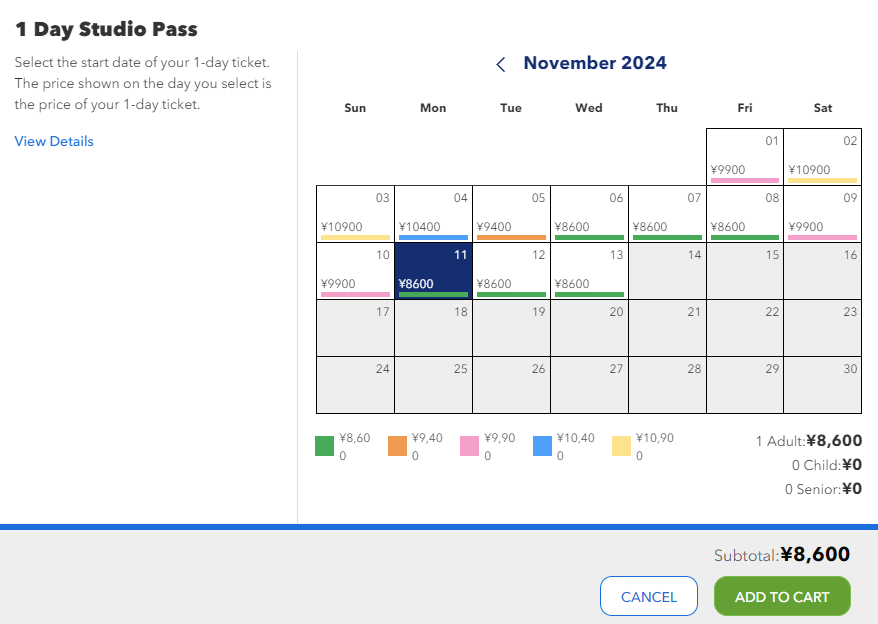Click the orange ¥9,400 legend swatch
Screen dimensions: 878x624
pos(397,446)
